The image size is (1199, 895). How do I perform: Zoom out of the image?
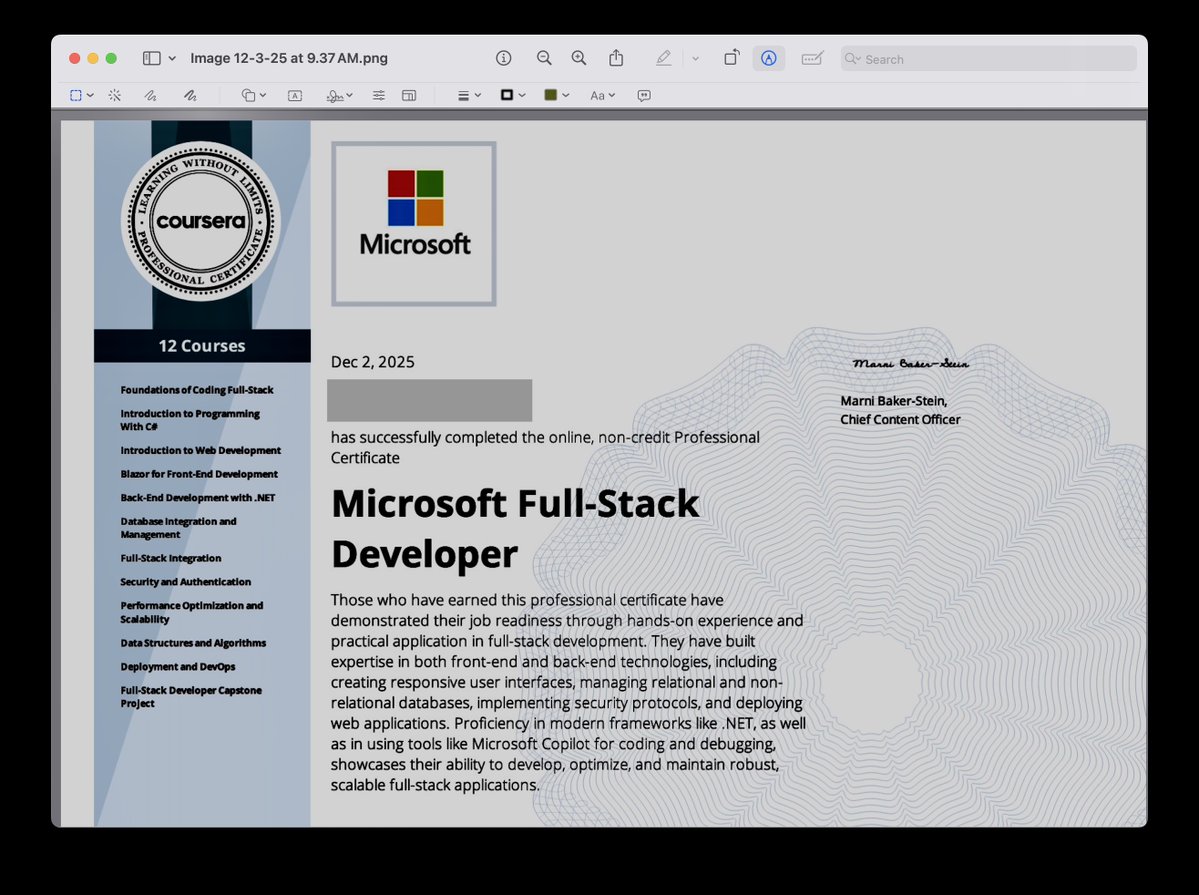544,58
